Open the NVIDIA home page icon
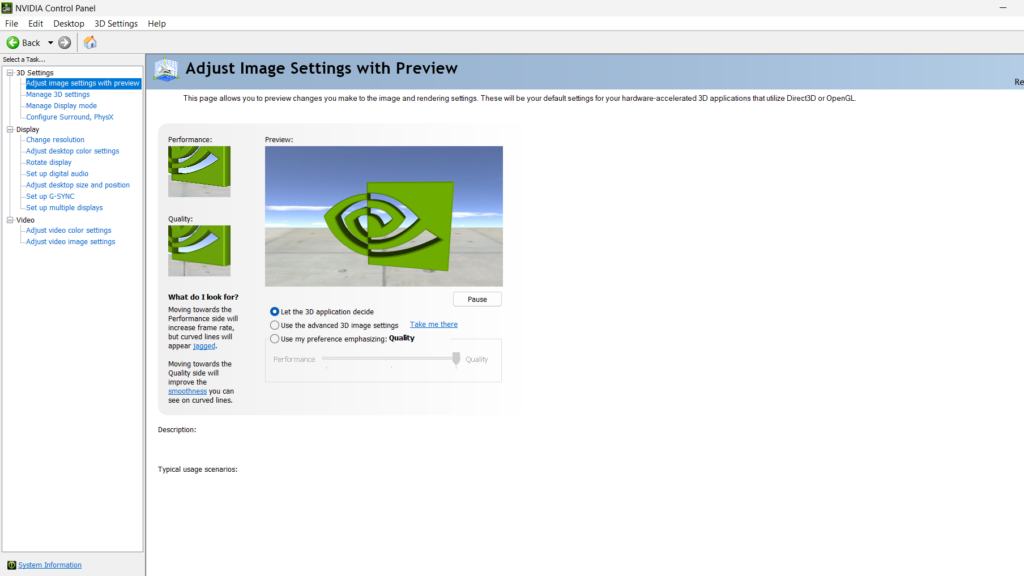The width and height of the screenshot is (1024, 576). coord(88,42)
